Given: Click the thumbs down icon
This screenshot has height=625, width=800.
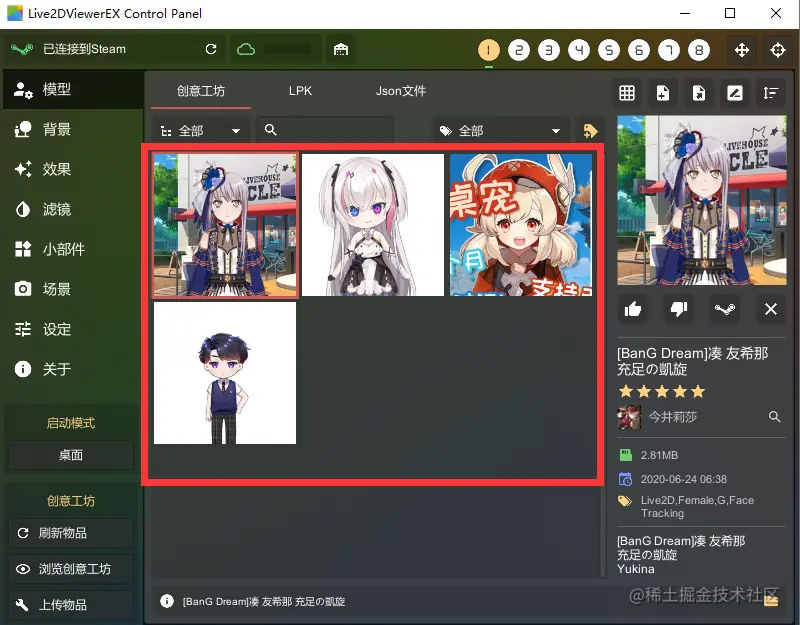Looking at the screenshot, I should click(x=679, y=309).
